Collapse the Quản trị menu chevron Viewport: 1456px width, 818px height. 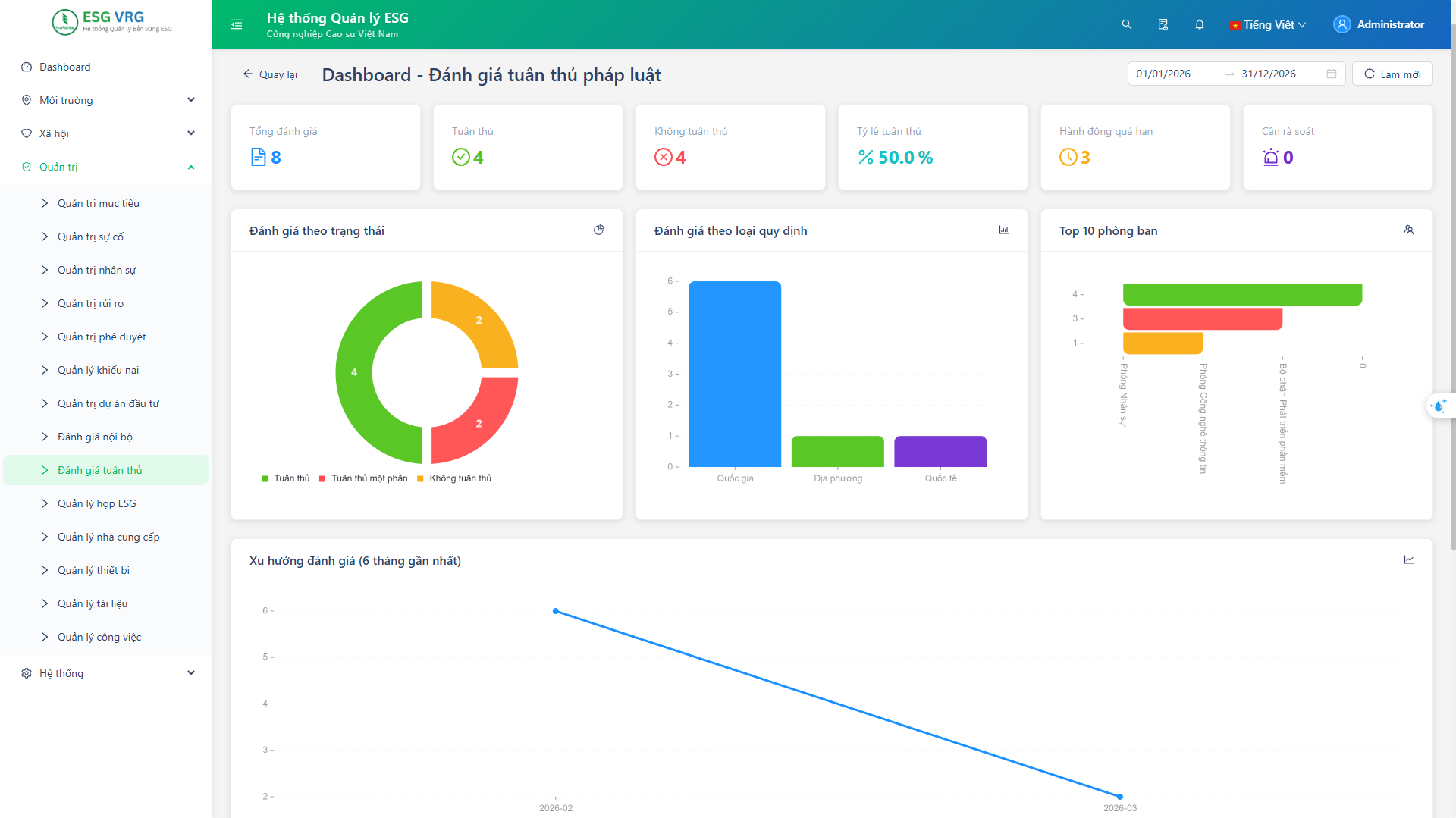click(191, 167)
